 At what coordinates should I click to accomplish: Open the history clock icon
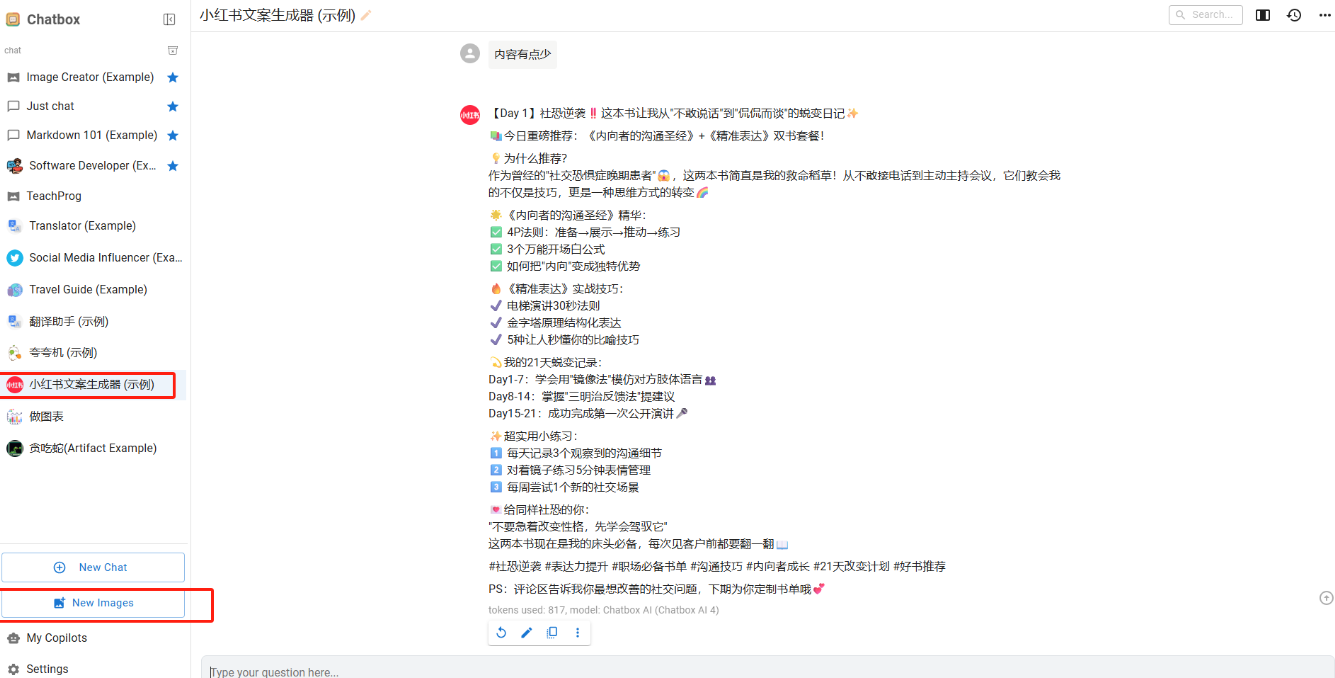click(1294, 15)
